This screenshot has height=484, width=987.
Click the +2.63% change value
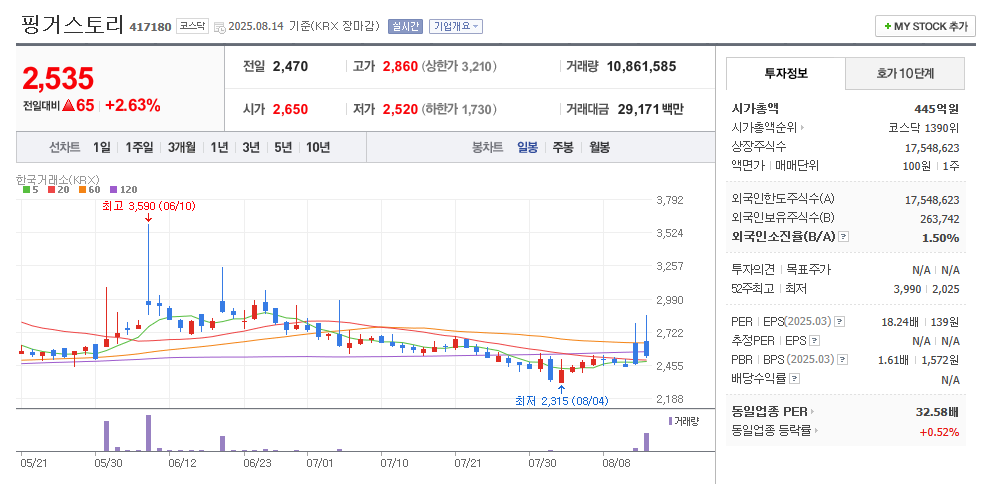point(133,105)
